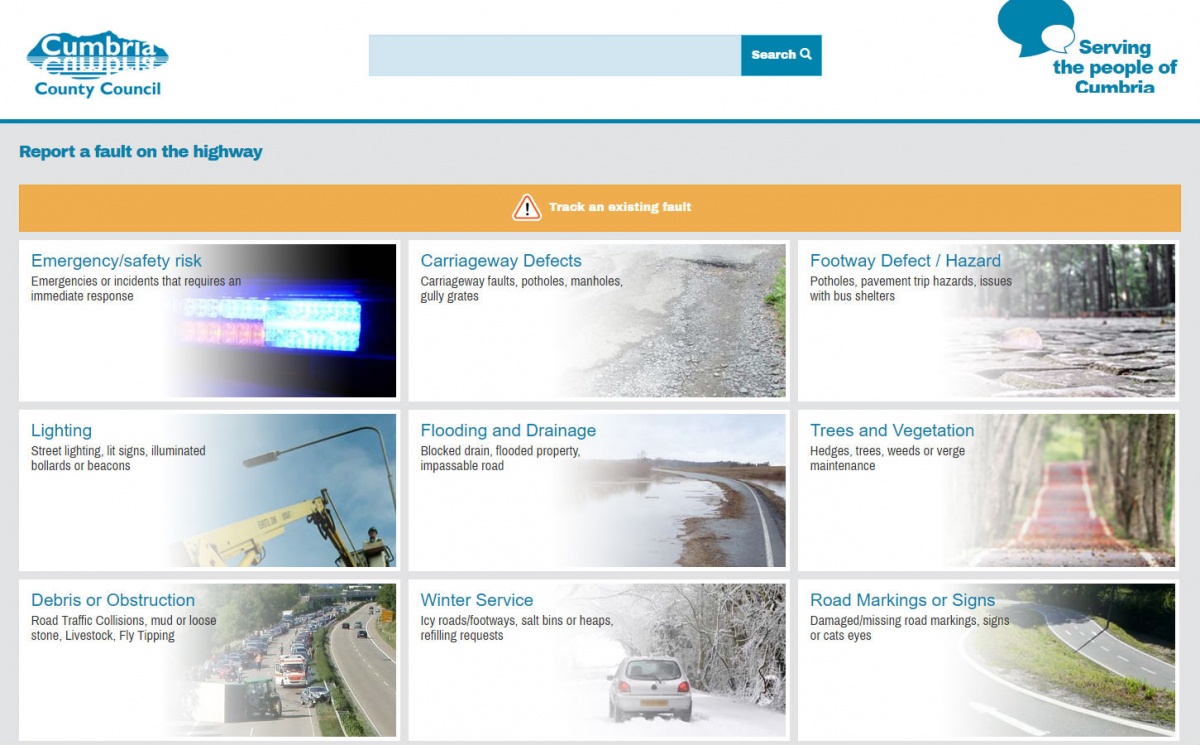Open the Winter Service category
1200x745 pixels.
click(x=477, y=600)
